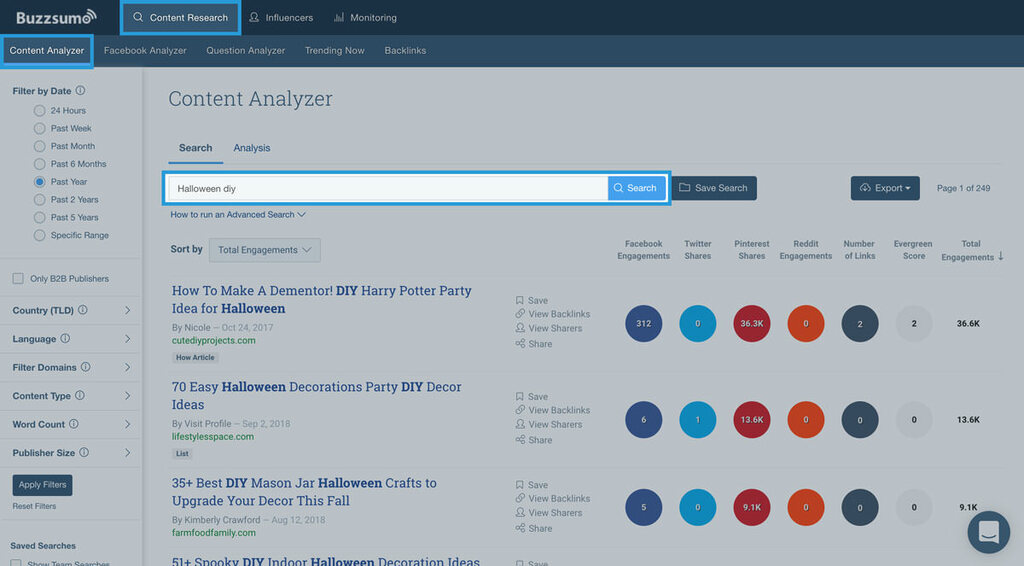
Task: Open the Export dropdown menu
Action: pos(885,188)
